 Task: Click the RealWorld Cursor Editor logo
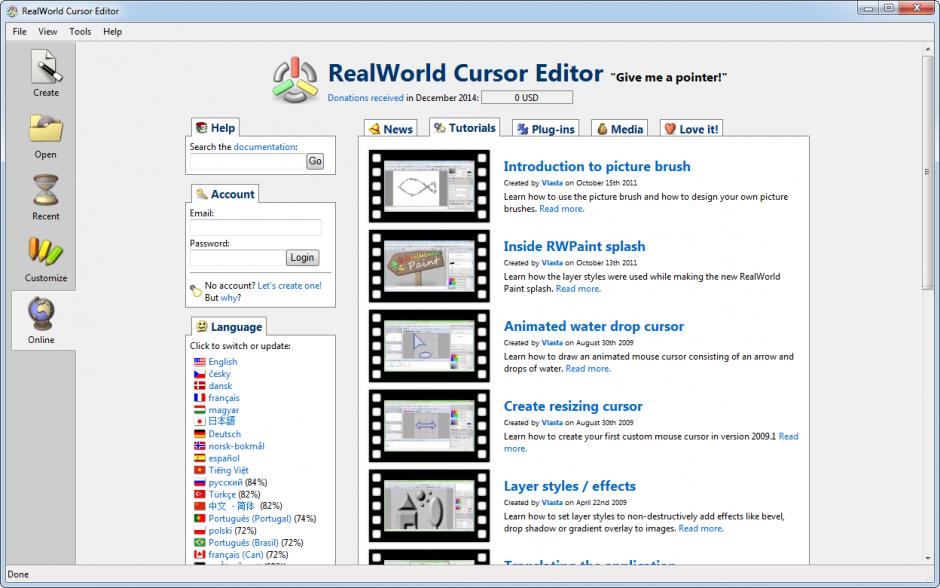tap(294, 80)
